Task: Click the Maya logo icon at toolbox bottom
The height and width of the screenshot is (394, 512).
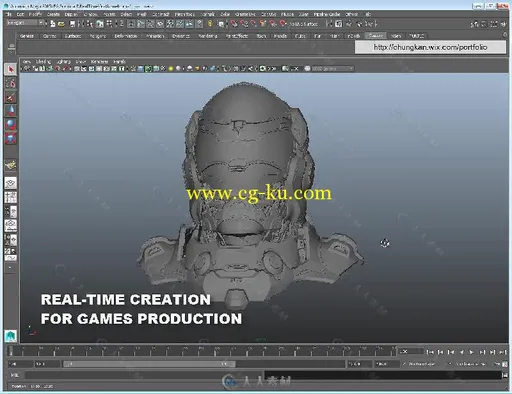Action: point(11,335)
